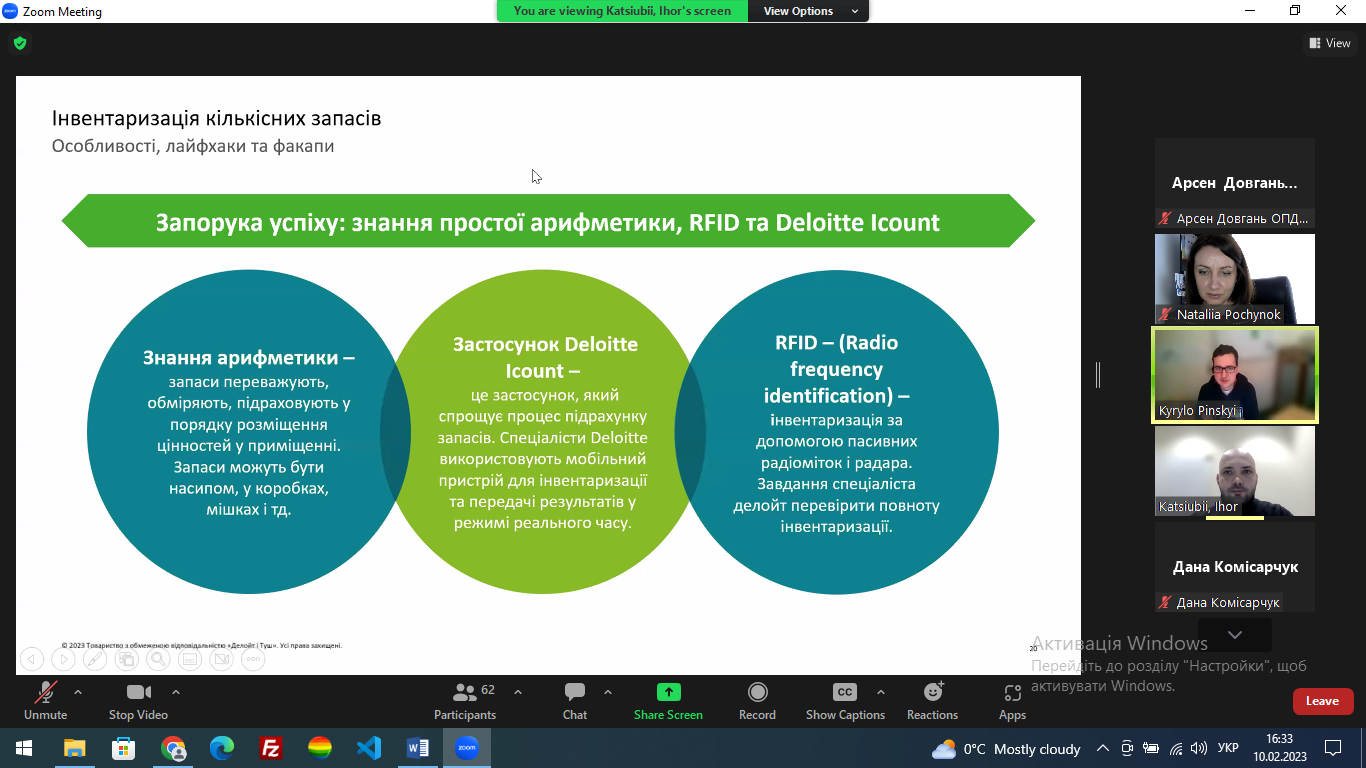Open File Explorer from the taskbar

[x=75, y=748]
